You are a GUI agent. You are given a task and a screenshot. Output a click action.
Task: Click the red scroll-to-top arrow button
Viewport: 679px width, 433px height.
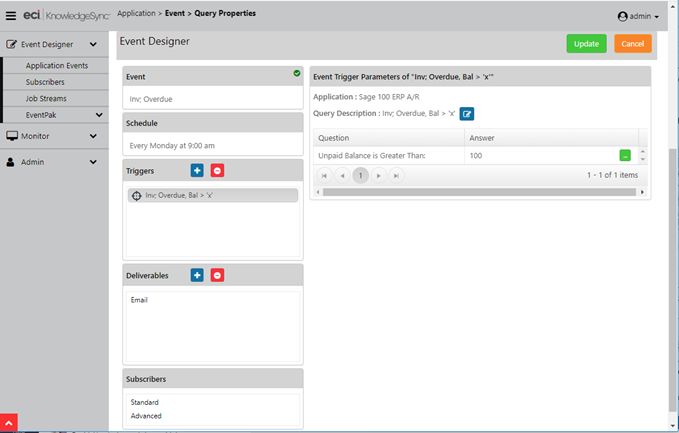(9, 423)
